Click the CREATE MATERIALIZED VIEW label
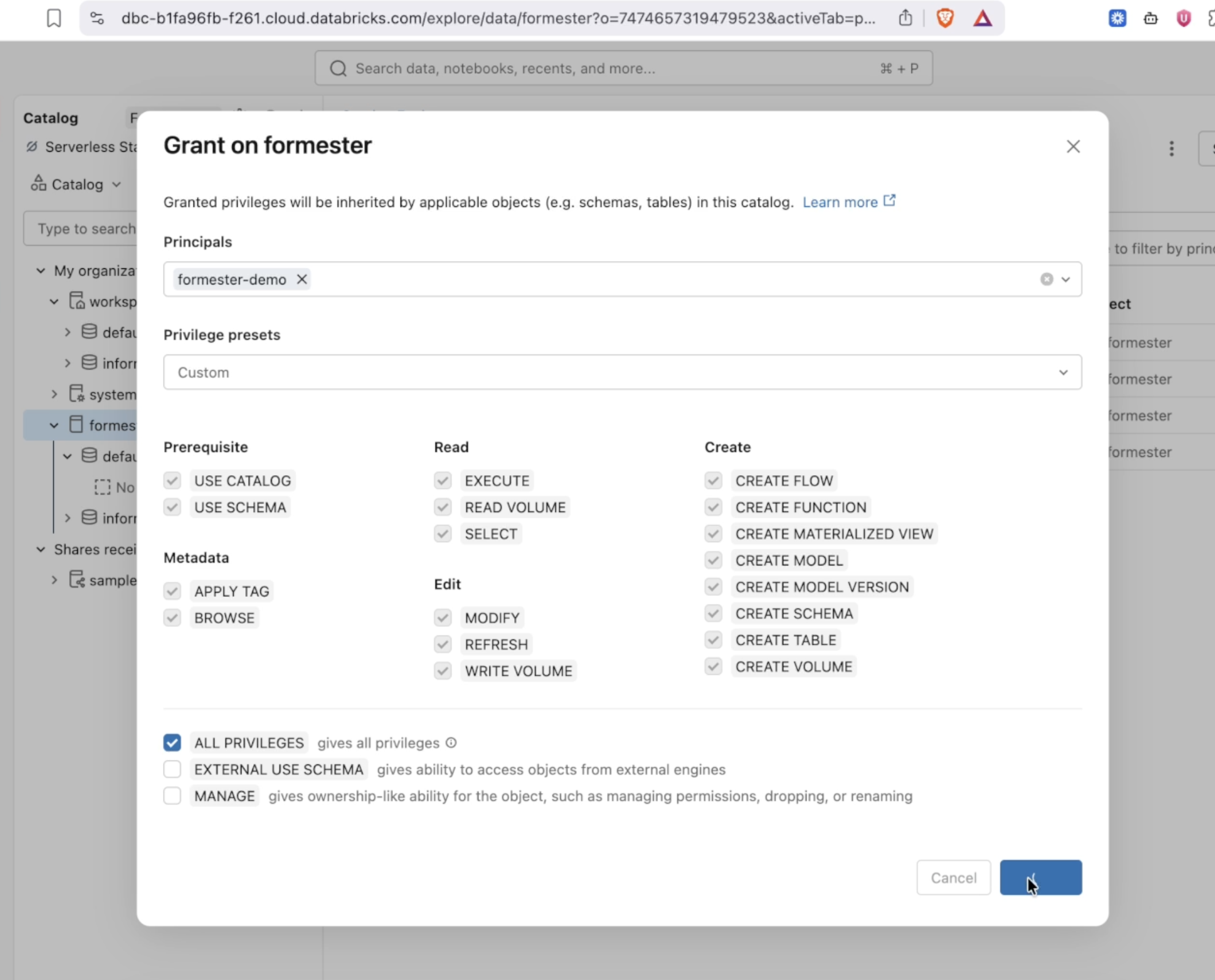Viewport: 1215px width, 980px height. 834,534
